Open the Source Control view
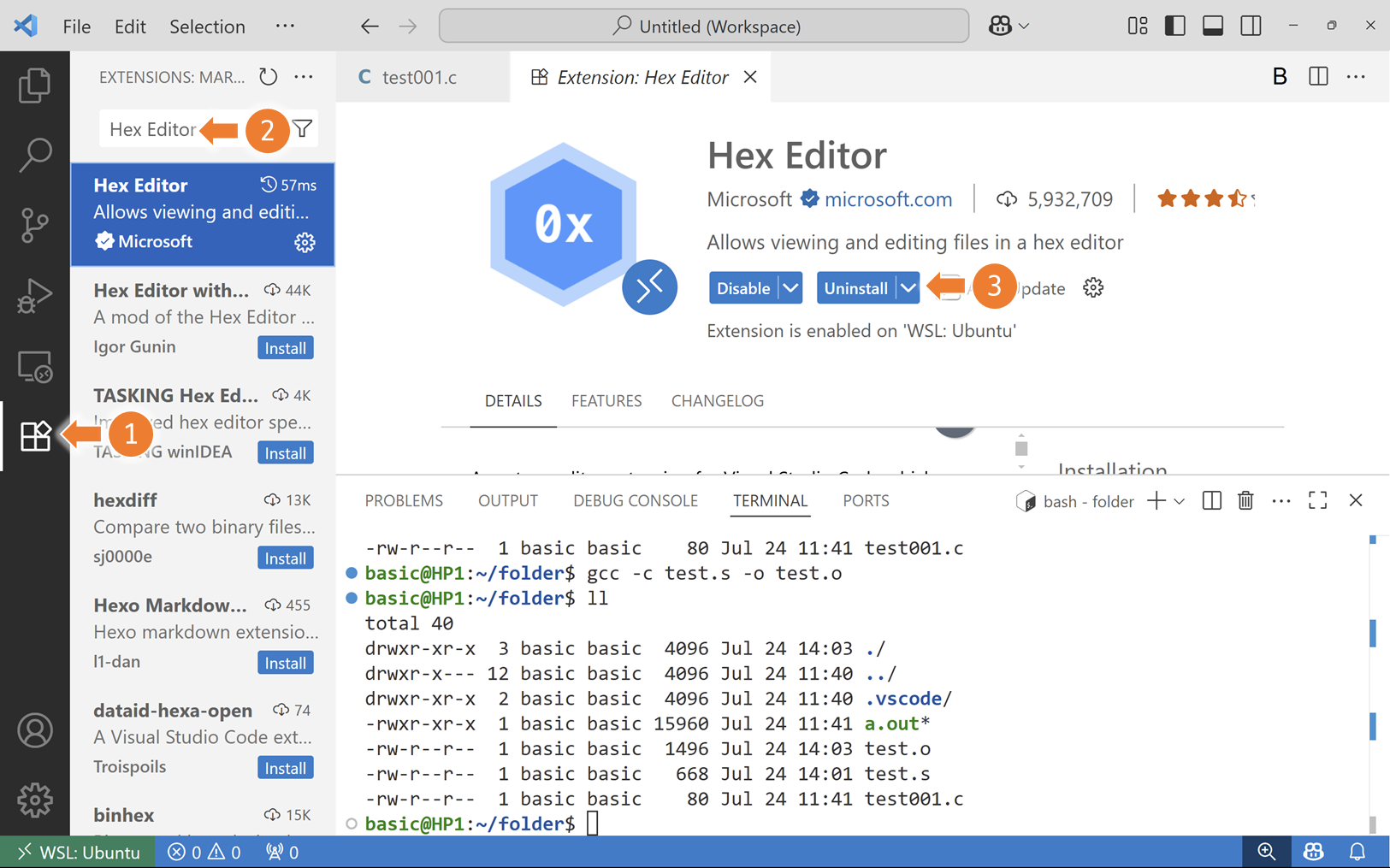The width and height of the screenshot is (1390, 868). pyautogui.click(x=34, y=225)
